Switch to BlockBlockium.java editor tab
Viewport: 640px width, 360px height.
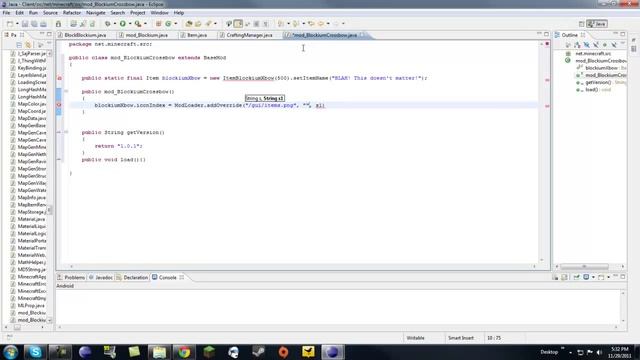pyautogui.click(x=85, y=35)
